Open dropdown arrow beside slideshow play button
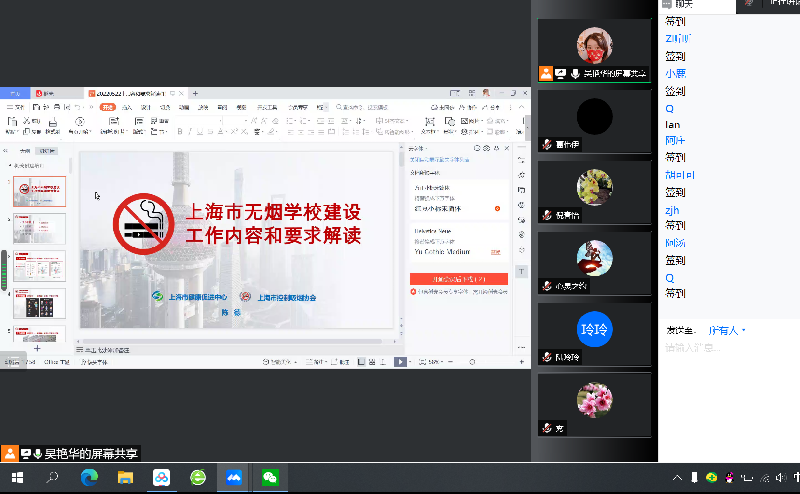 tap(410, 362)
